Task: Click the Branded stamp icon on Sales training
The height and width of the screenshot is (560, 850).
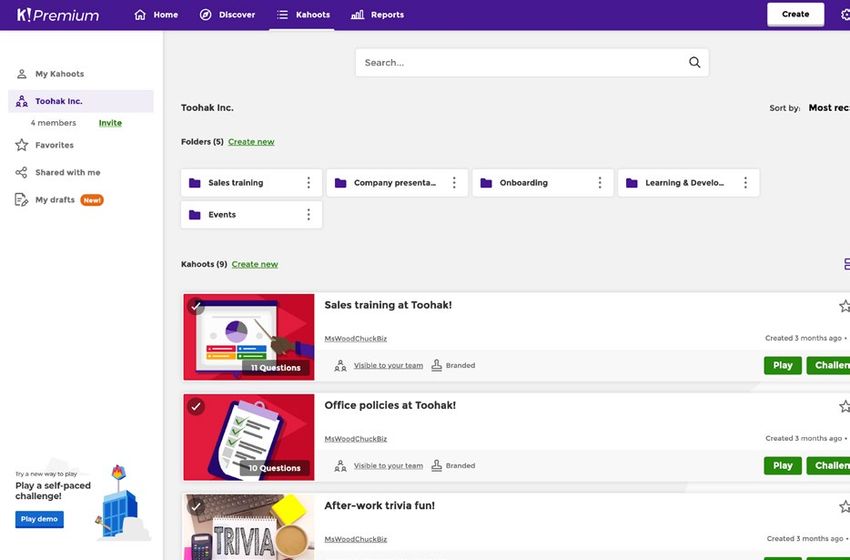Action: coord(436,365)
